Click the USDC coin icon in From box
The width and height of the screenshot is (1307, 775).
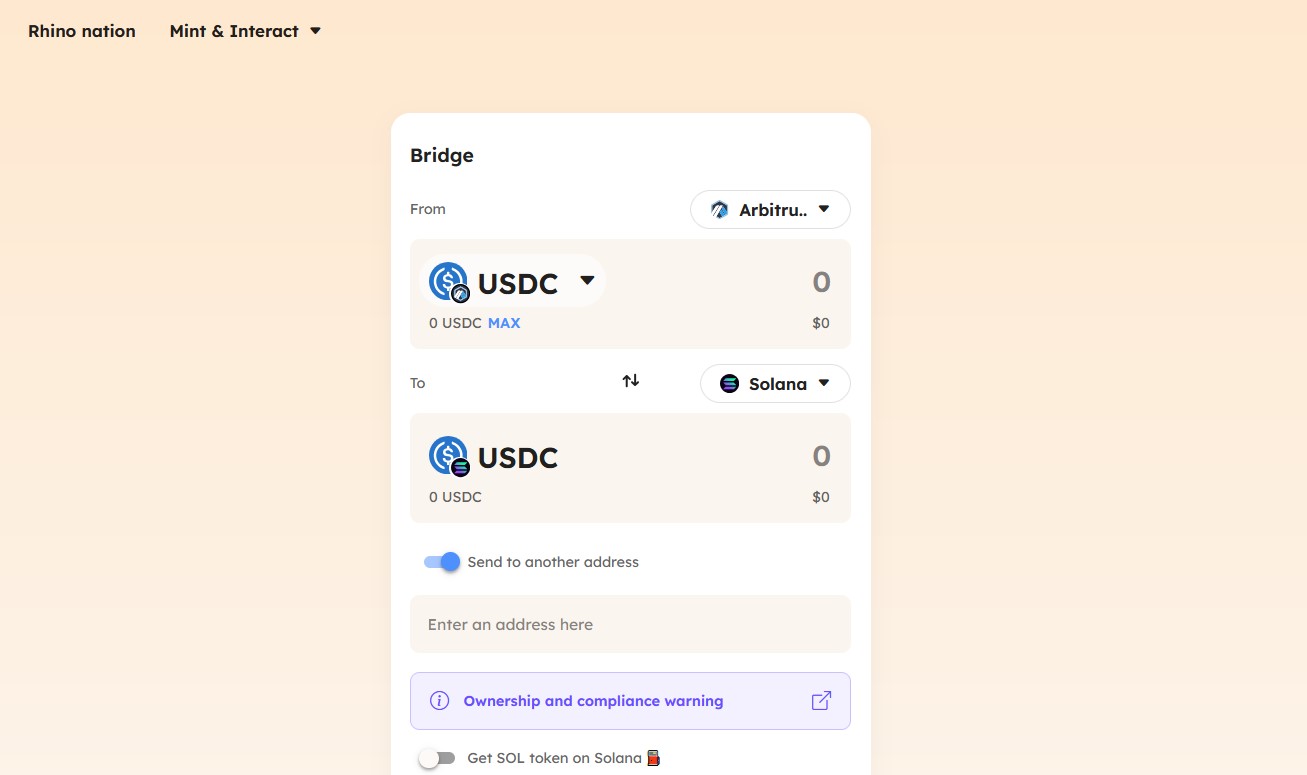coord(448,282)
